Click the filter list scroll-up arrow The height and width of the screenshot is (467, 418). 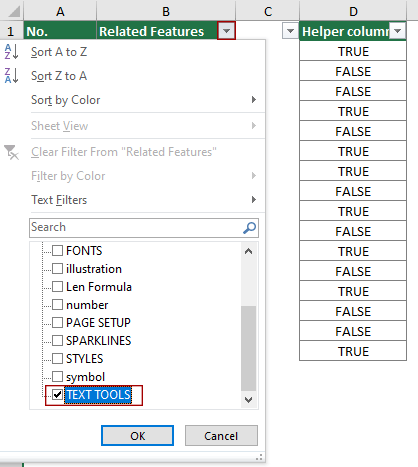click(x=248, y=251)
